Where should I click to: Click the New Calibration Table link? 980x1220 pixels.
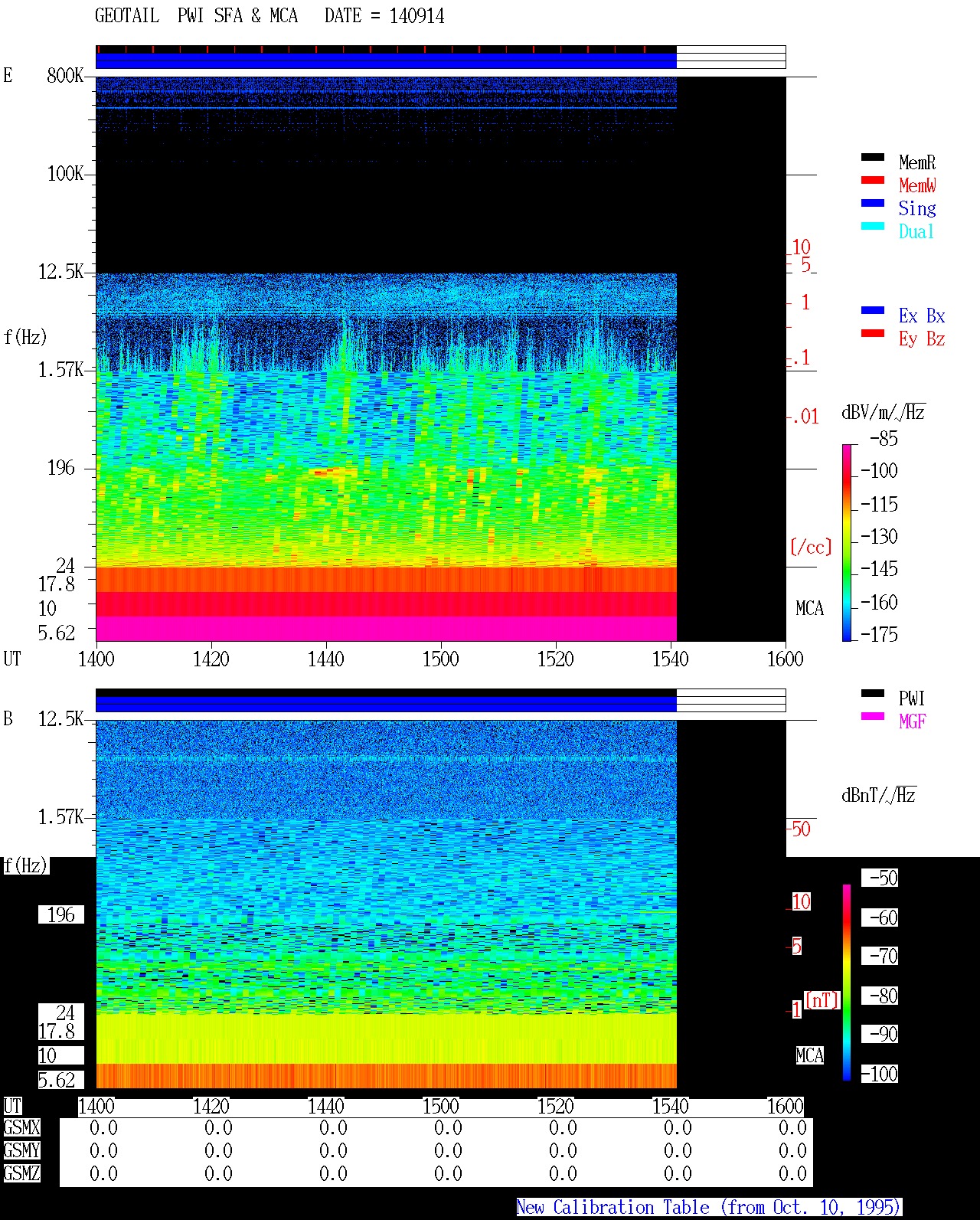(x=709, y=1208)
